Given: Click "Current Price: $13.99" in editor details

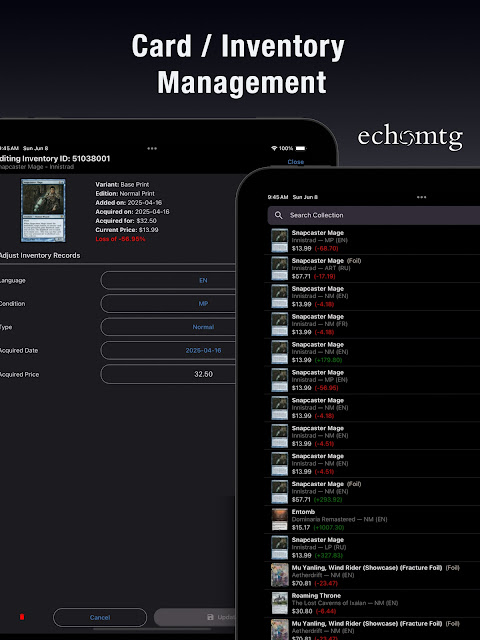Looking at the screenshot, I should (x=127, y=230).
